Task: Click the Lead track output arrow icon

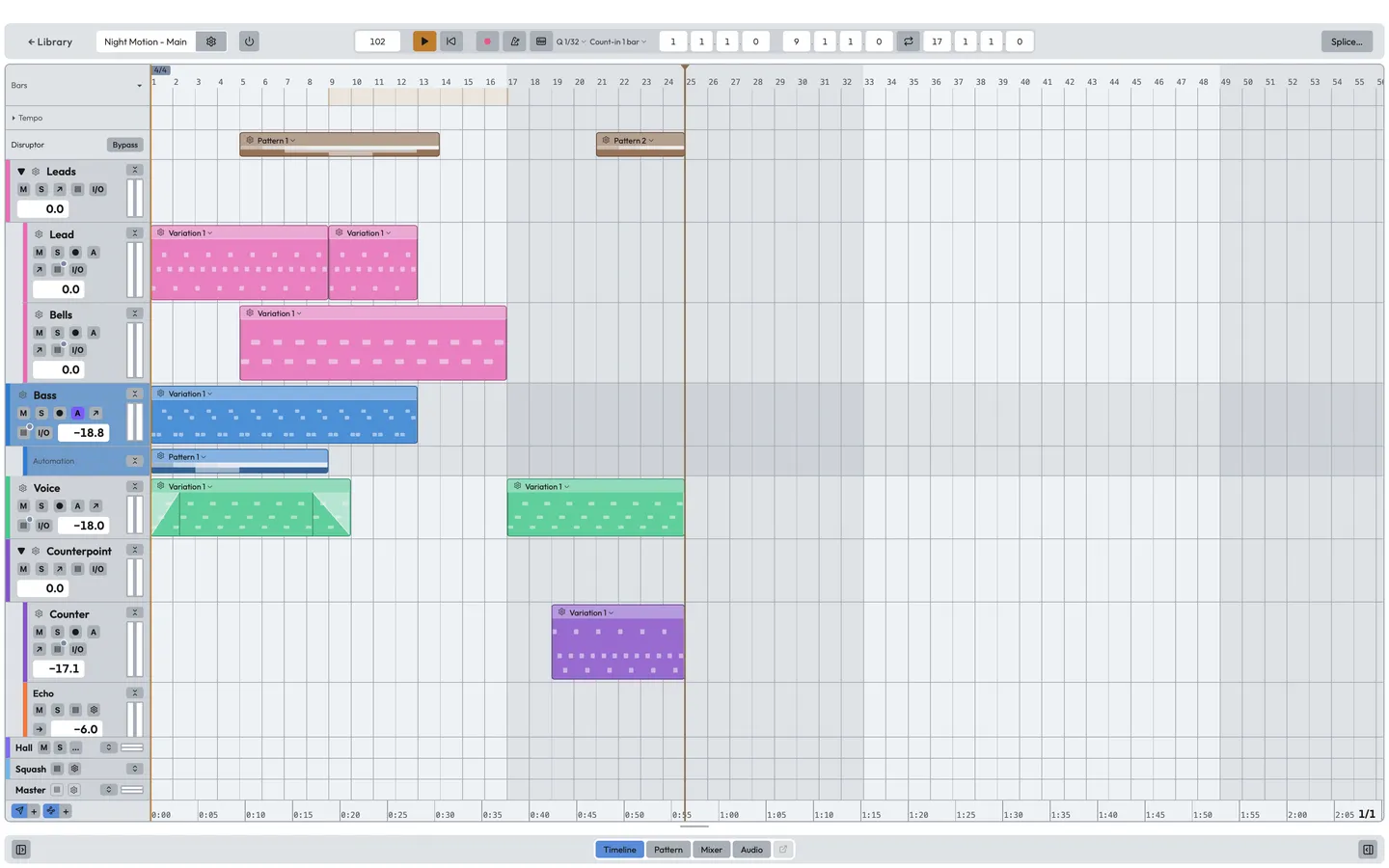Action: [x=39, y=270]
